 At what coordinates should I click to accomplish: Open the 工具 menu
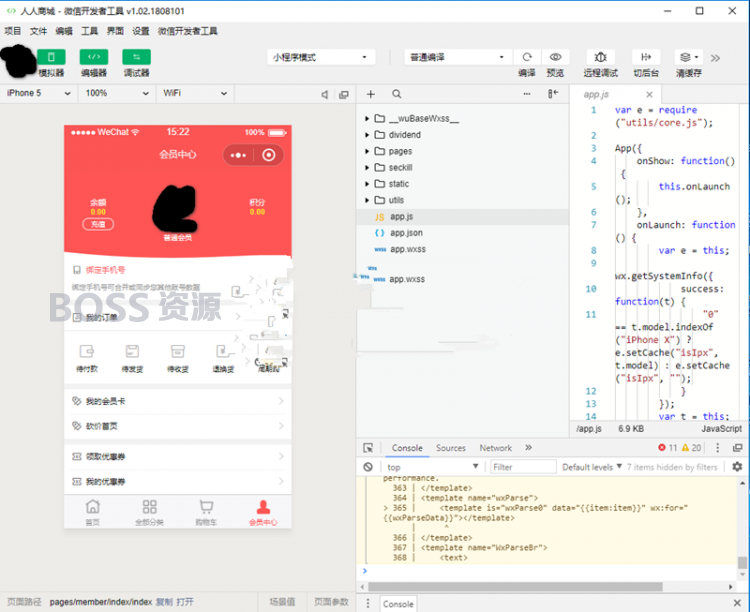click(x=89, y=31)
